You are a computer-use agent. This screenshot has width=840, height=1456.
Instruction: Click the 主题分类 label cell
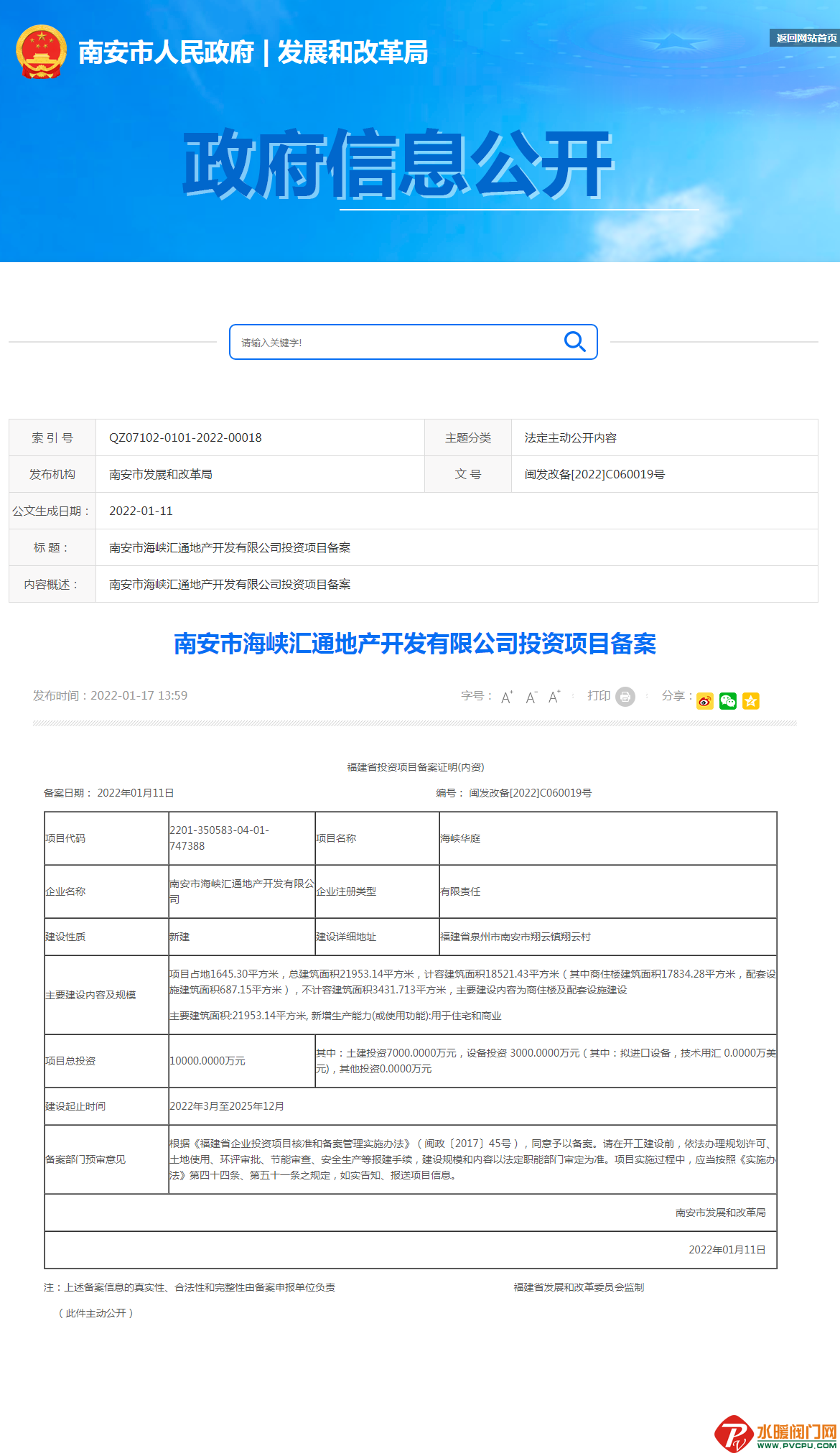click(468, 437)
